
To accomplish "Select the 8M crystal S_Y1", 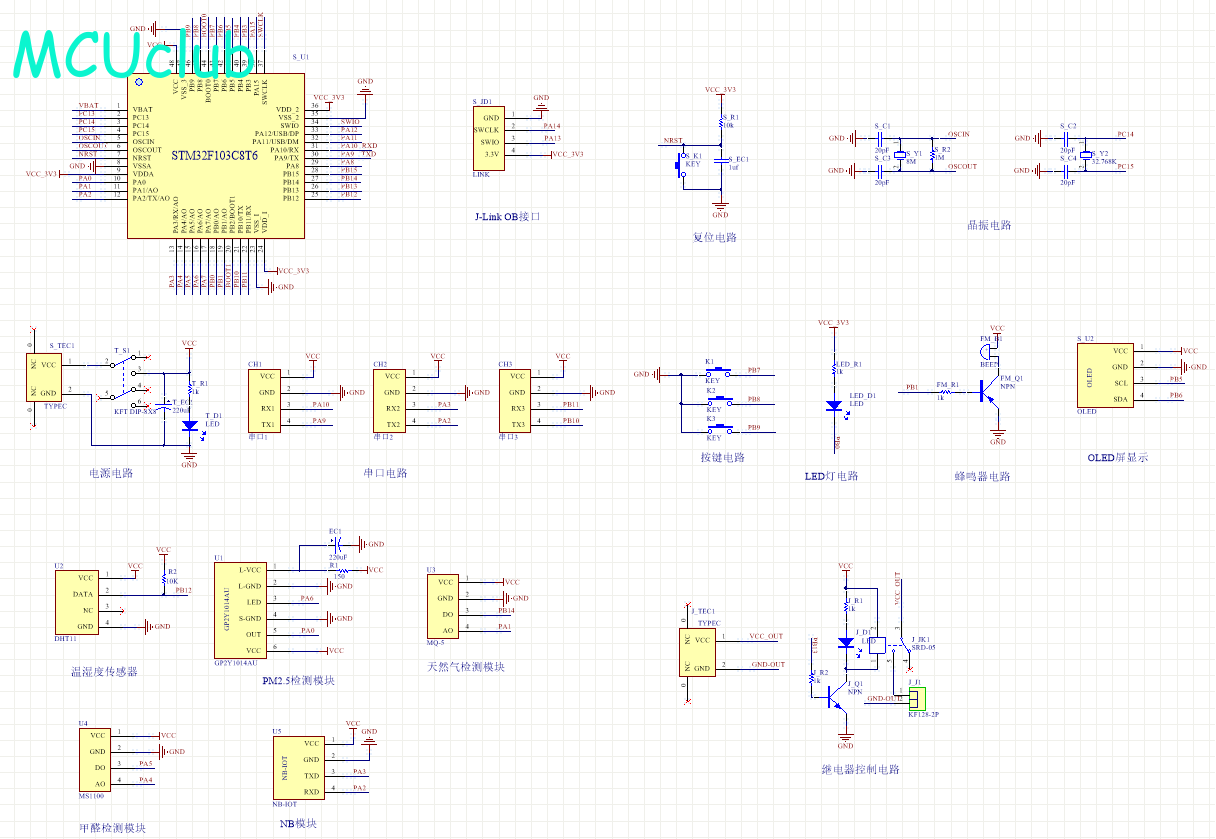I will 900,152.
